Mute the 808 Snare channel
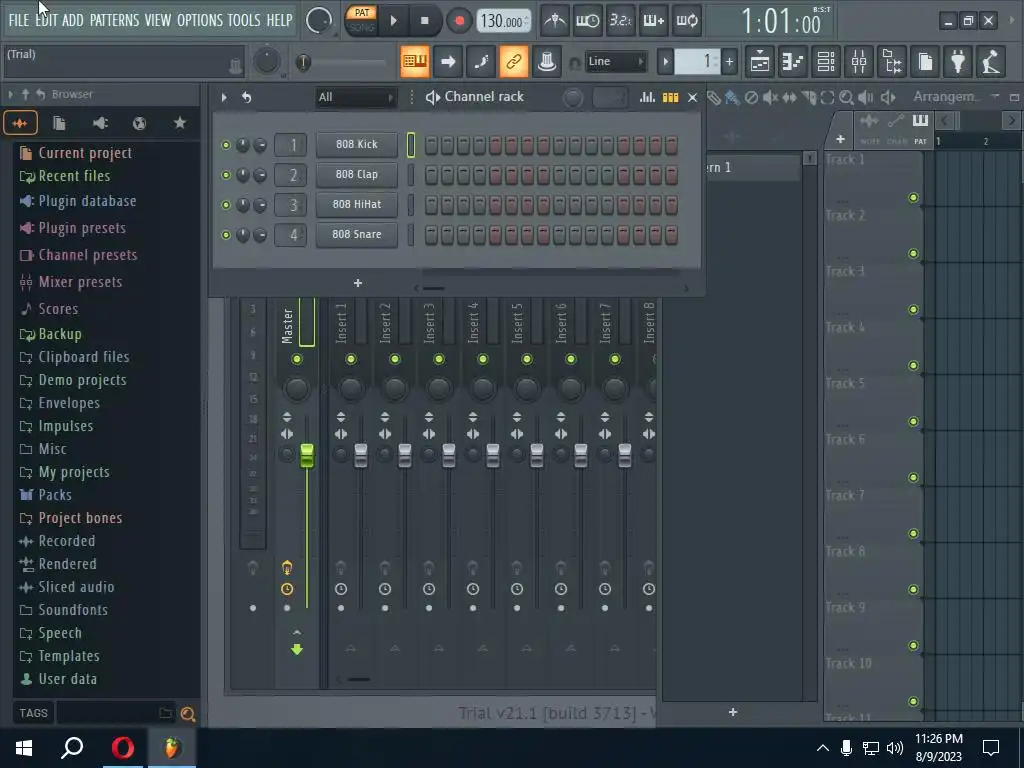Screen dimensions: 1024x768 226,235
